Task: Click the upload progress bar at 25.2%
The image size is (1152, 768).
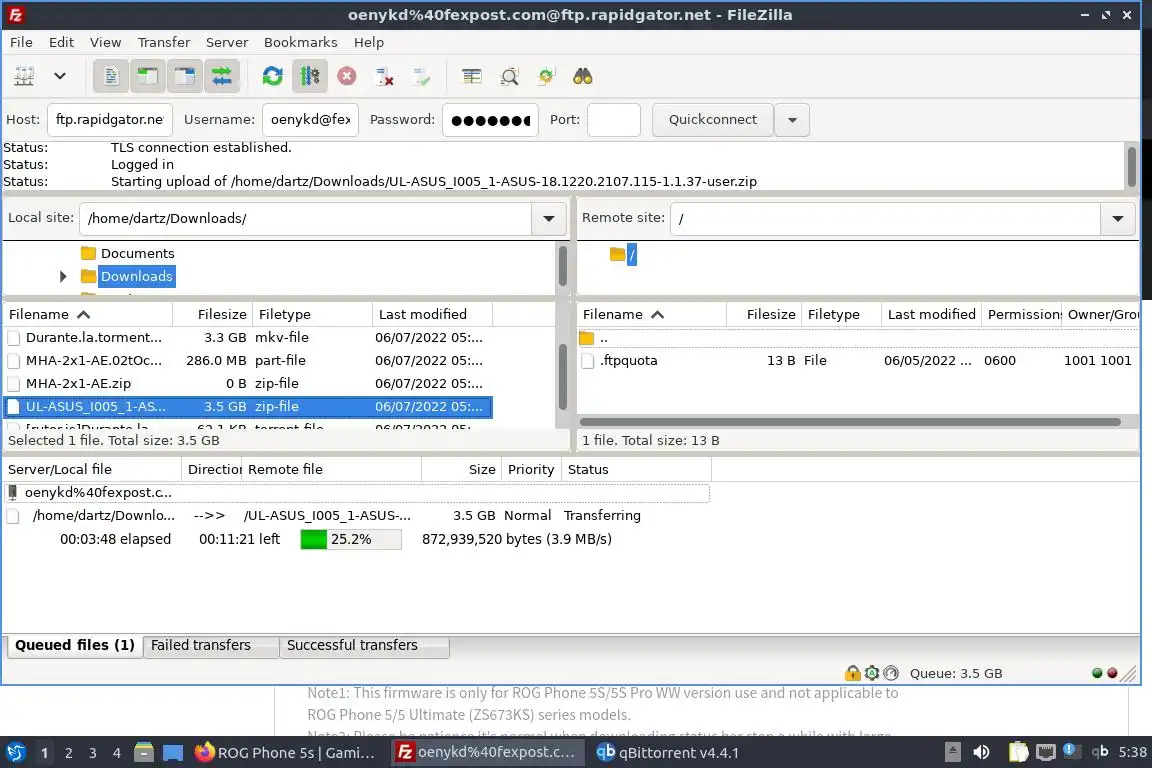Action: click(351, 539)
